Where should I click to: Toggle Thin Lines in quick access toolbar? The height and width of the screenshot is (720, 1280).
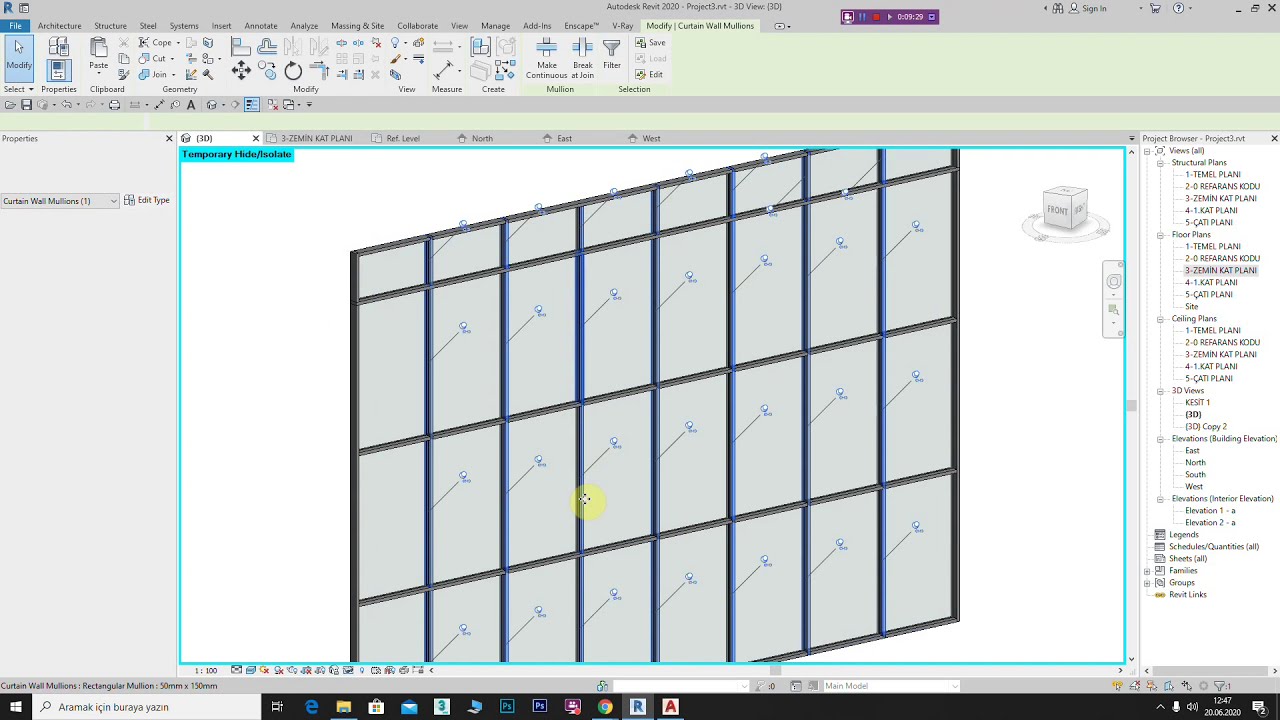click(252, 105)
